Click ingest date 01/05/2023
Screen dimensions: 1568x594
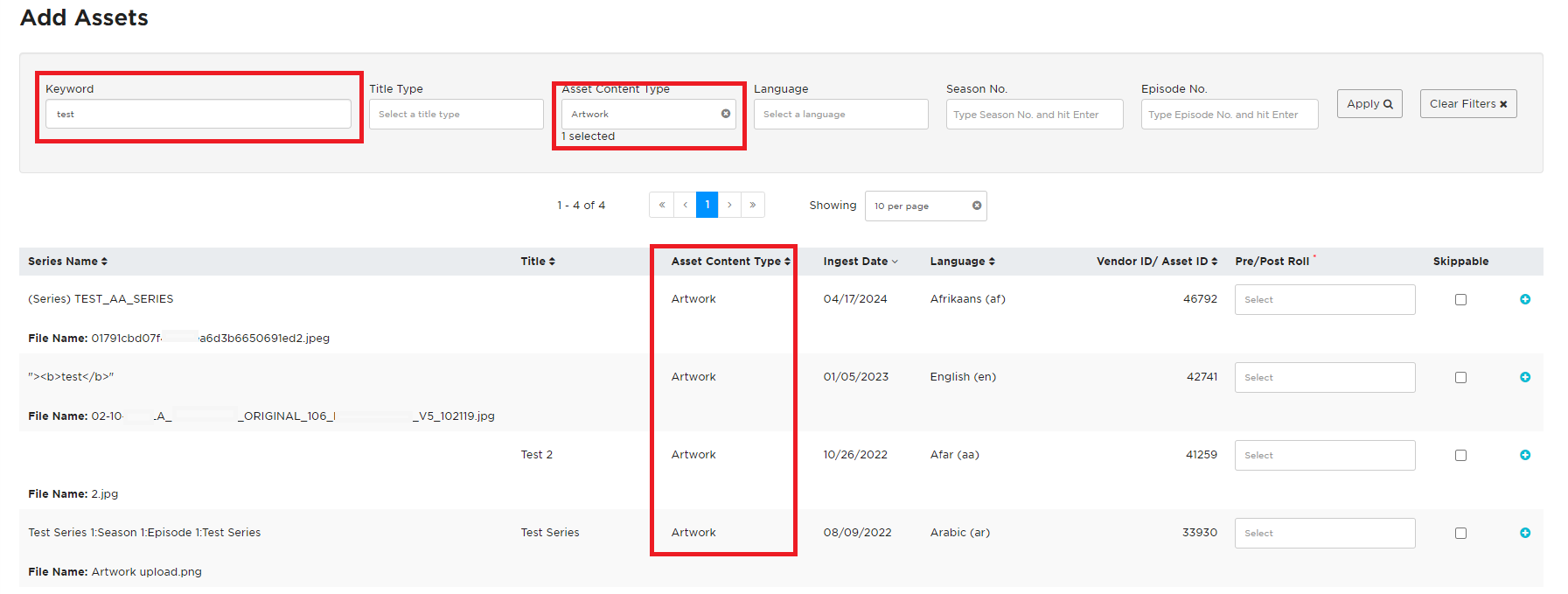856,377
